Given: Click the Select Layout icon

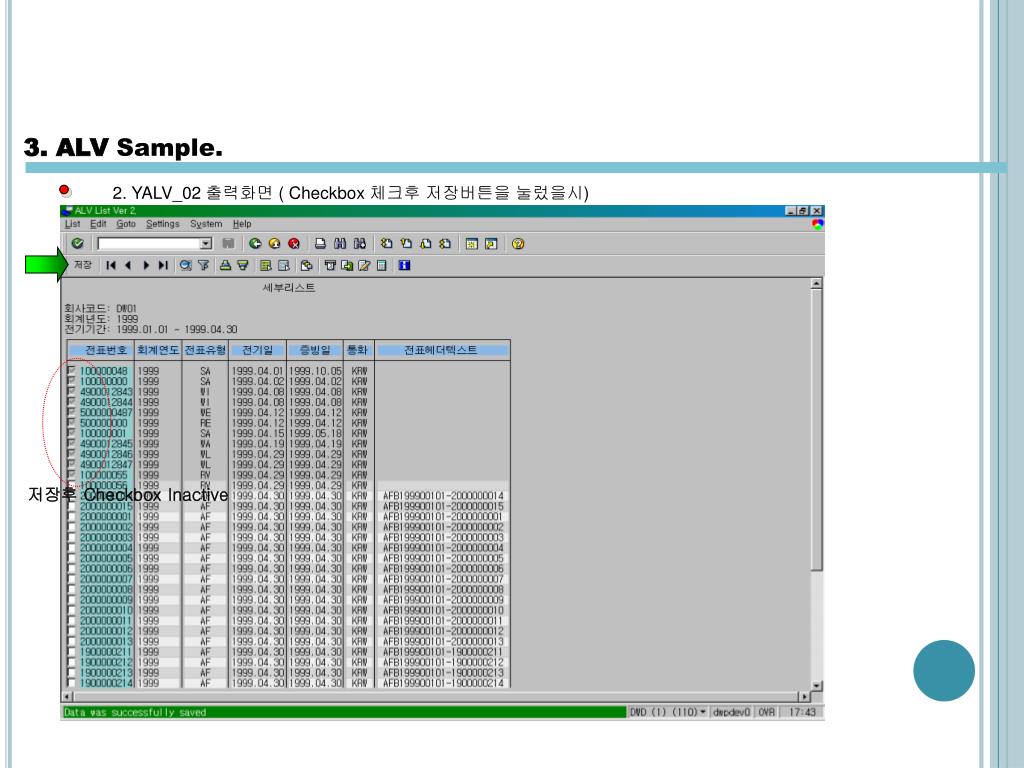Looking at the screenshot, I should [347, 265].
